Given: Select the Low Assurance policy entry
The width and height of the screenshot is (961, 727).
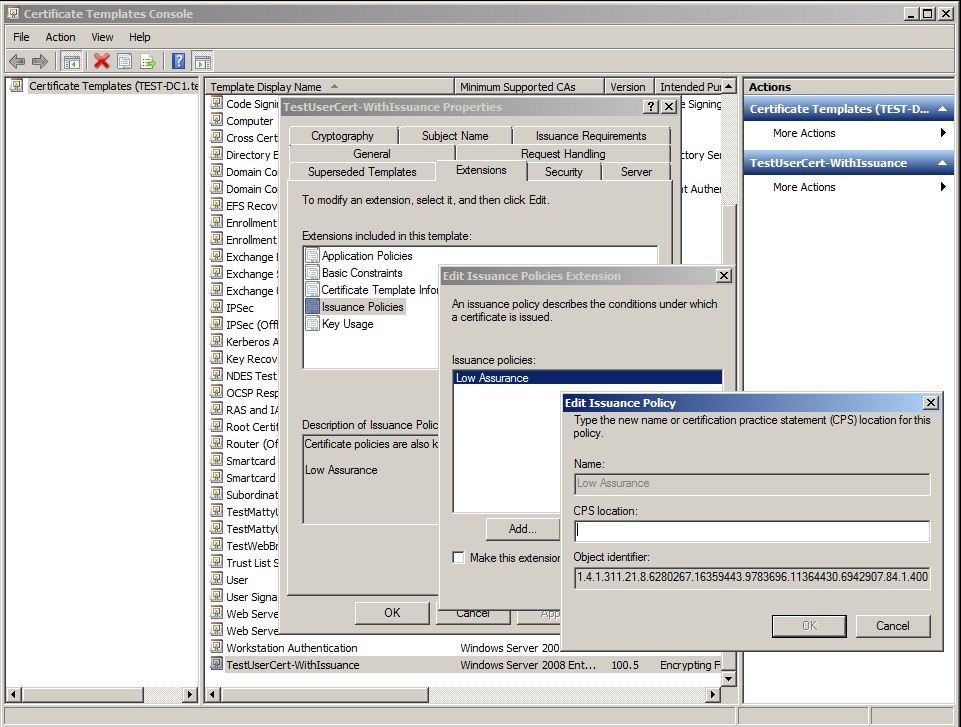Looking at the screenshot, I should coord(492,378).
